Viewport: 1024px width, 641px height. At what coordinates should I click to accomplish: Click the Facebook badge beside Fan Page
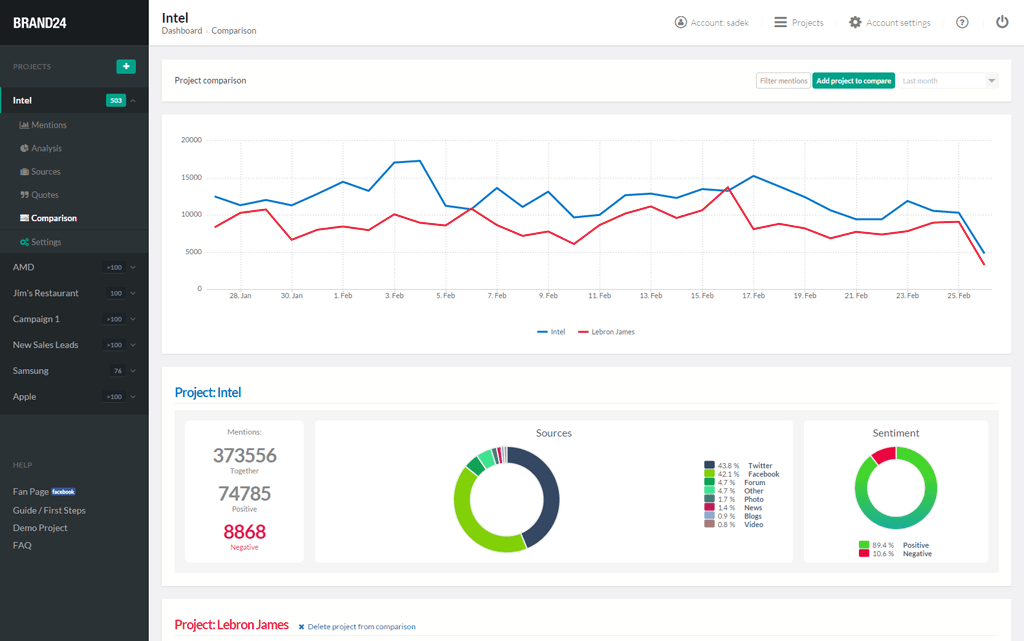tap(64, 492)
